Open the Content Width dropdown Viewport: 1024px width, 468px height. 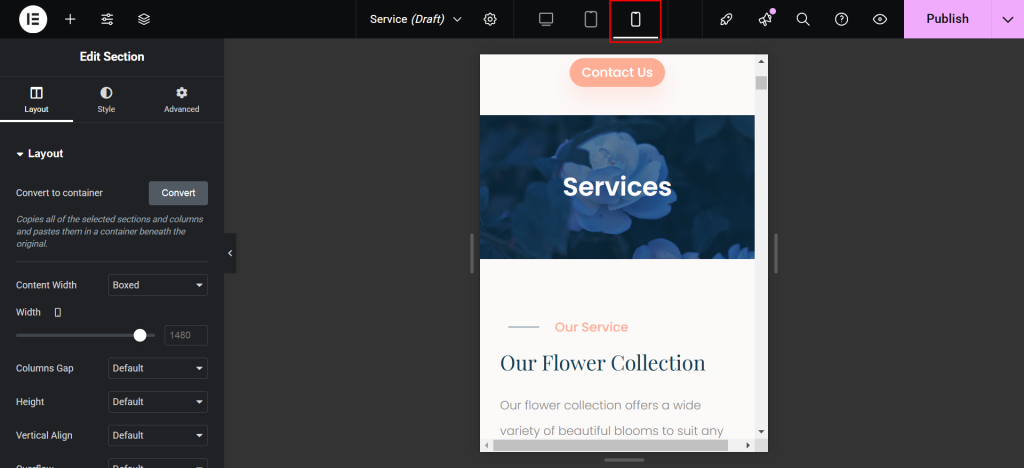point(157,285)
